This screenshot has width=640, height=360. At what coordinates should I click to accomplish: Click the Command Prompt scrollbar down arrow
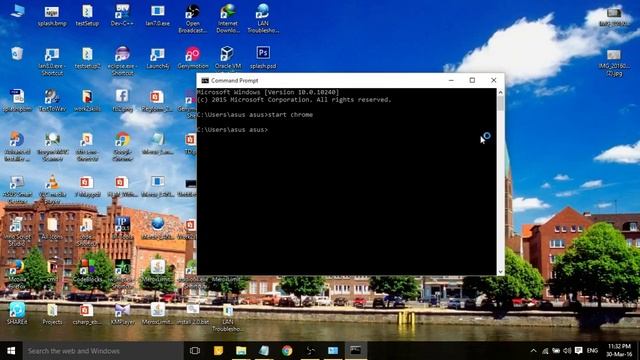(x=500, y=271)
